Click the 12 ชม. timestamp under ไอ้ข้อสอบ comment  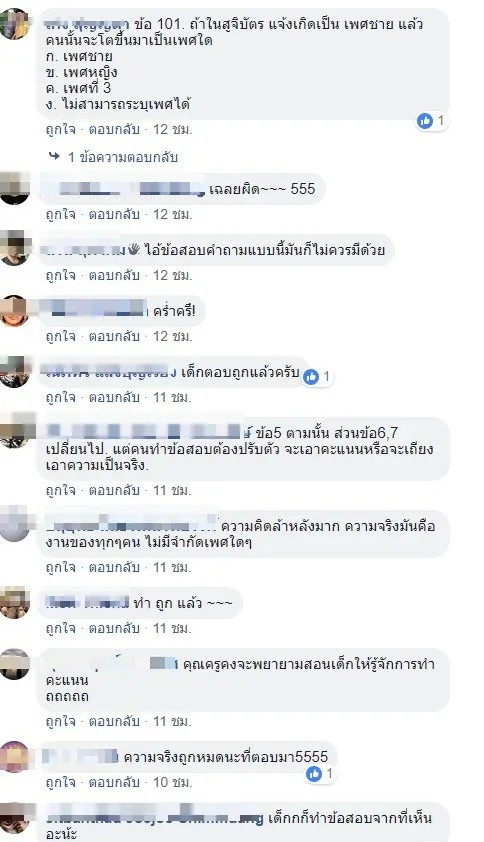172,275
